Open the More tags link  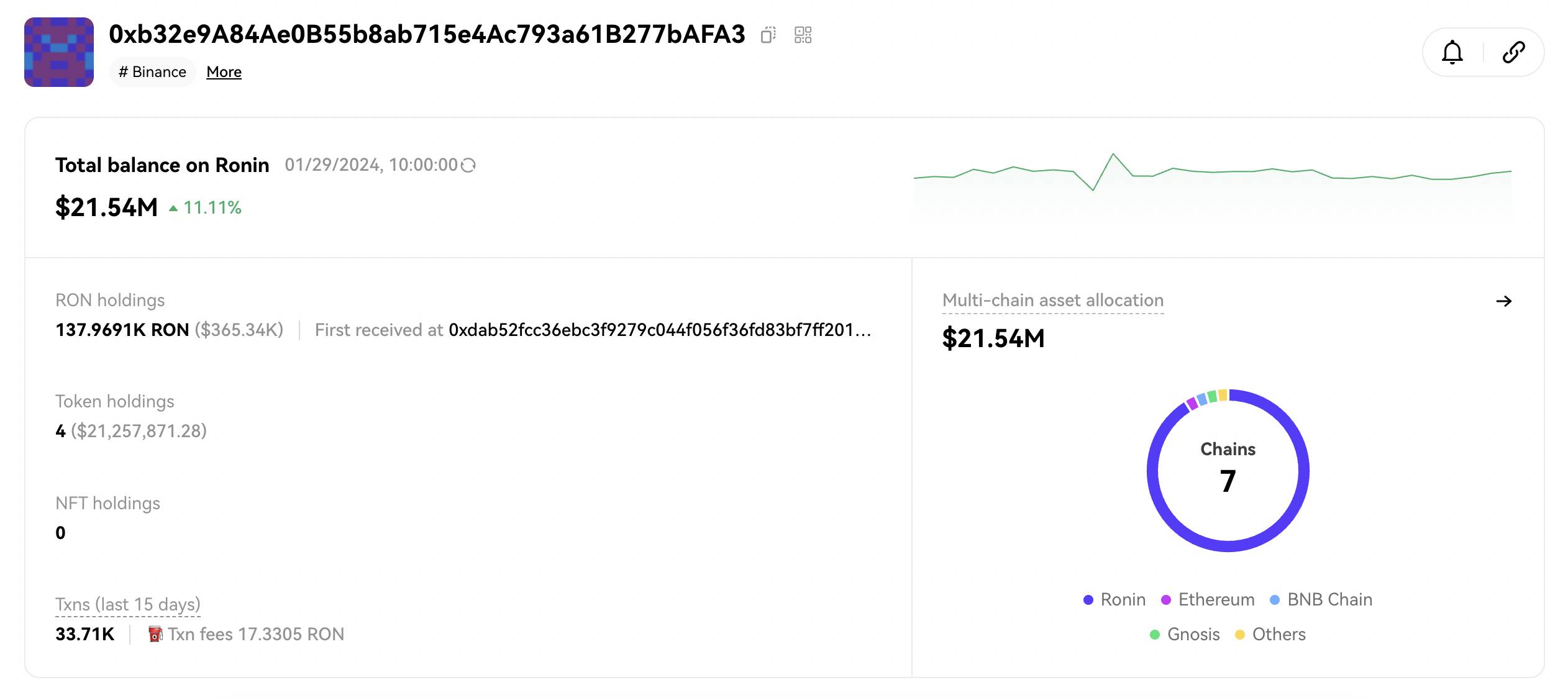pos(224,72)
